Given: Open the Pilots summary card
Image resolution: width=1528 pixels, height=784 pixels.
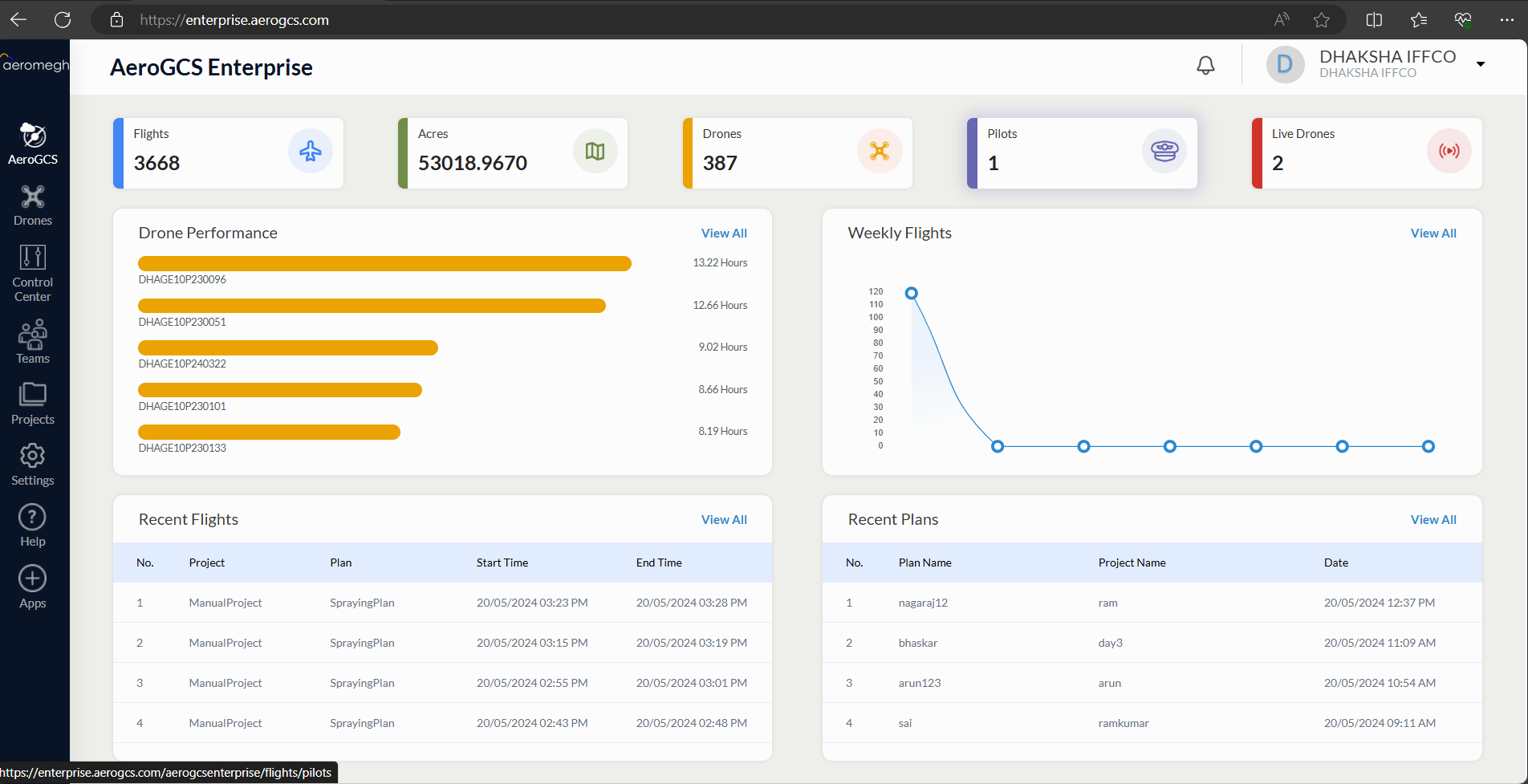Looking at the screenshot, I should pyautogui.click(x=1082, y=153).
